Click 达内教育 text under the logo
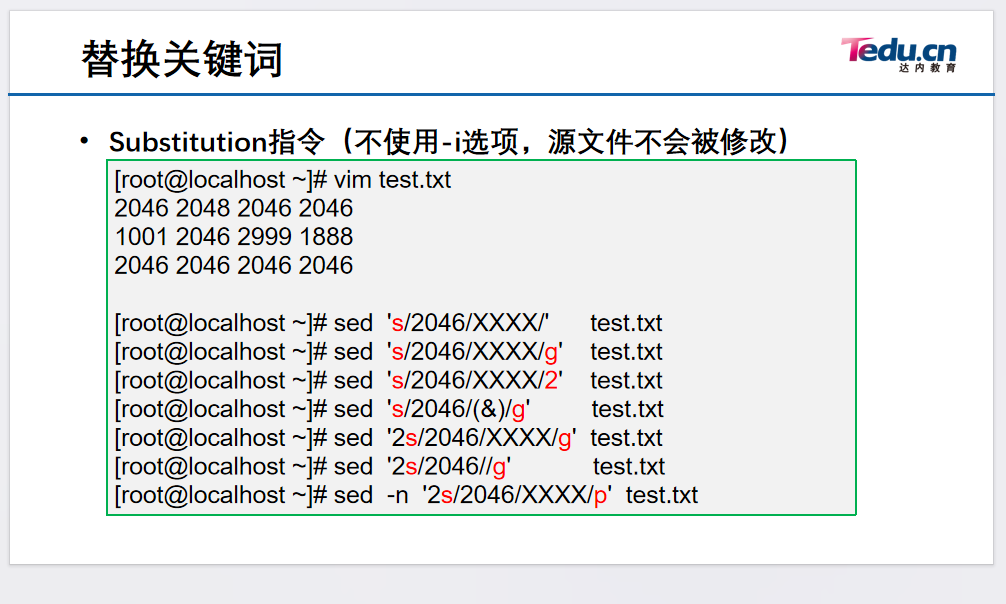Screen dimensions: 1006x604 click(x=927, y=67)
